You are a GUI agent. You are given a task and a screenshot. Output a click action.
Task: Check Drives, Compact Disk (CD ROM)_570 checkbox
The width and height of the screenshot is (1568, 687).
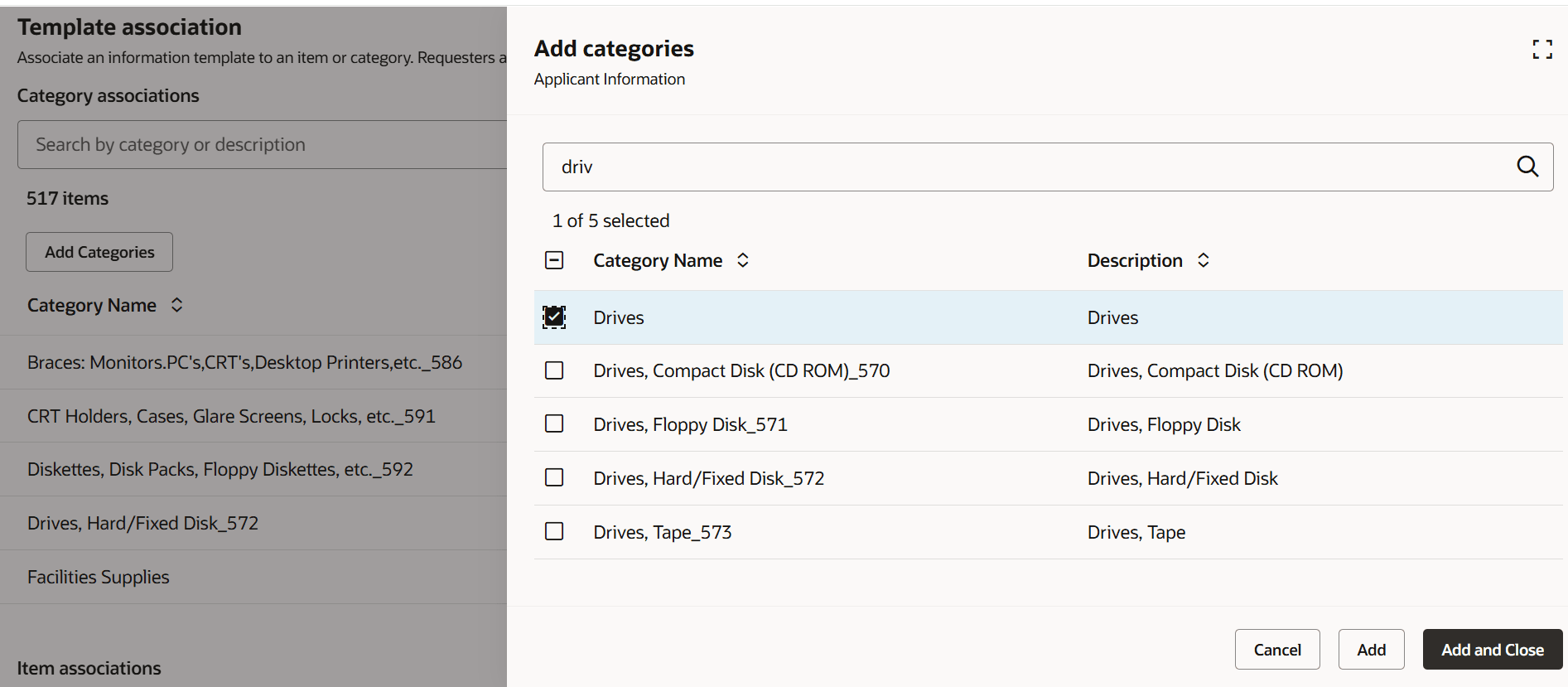coord(554,370)
